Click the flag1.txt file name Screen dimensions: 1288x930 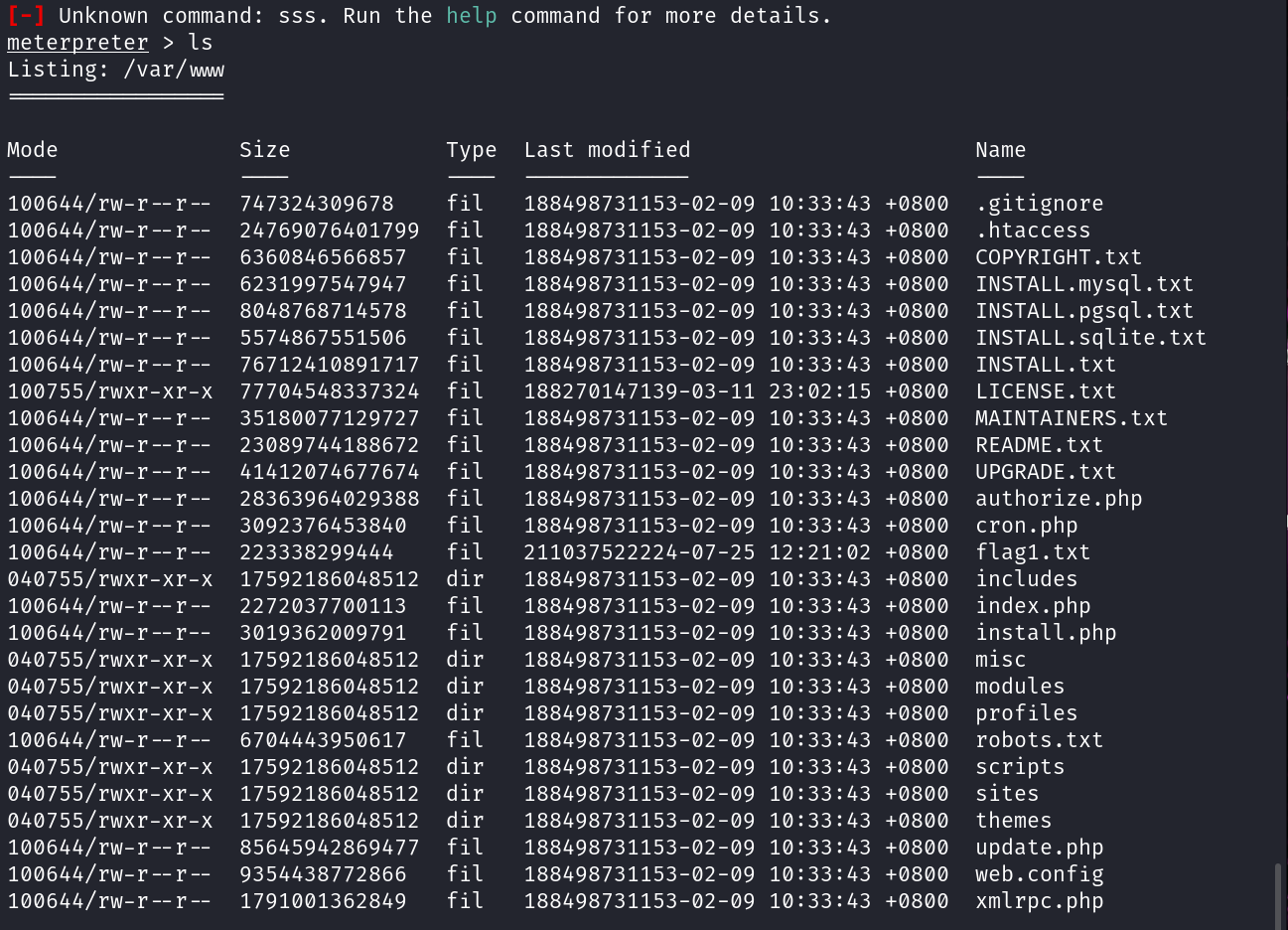(x=1032, y=552)
